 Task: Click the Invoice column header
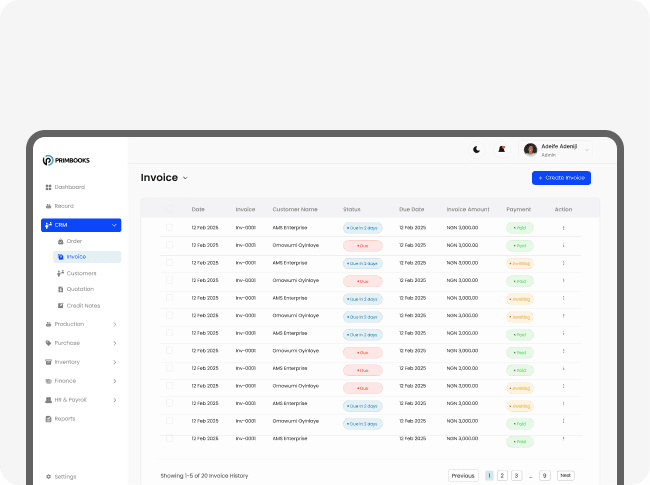click(x=245, y=209)
